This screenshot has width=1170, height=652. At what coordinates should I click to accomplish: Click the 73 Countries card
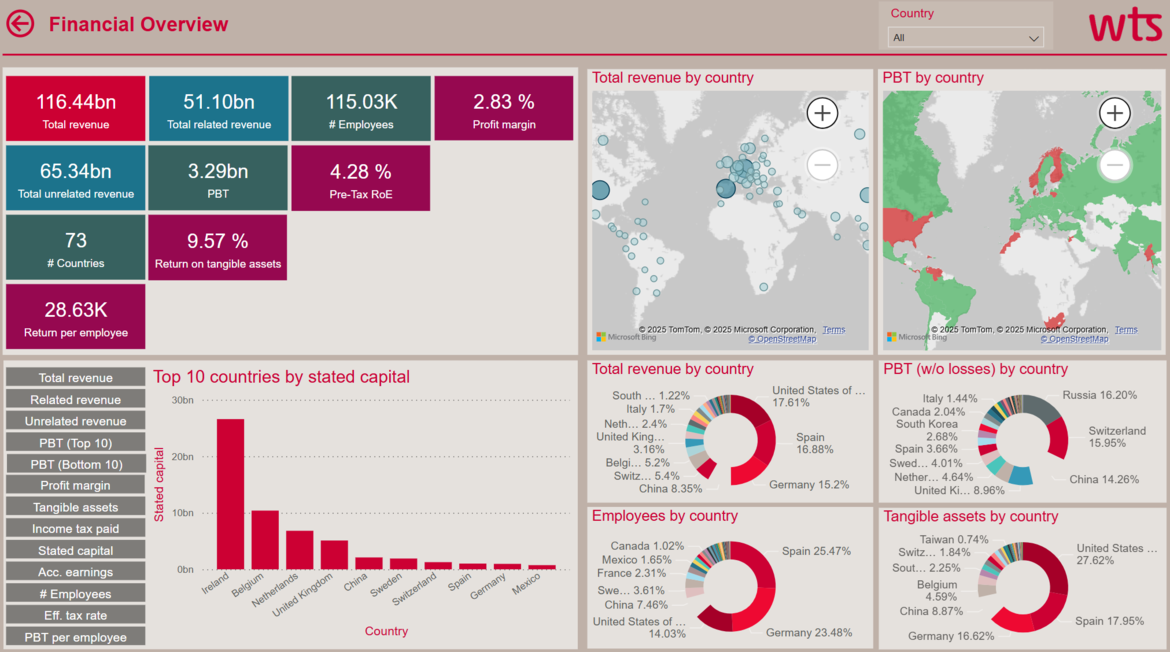click(x=75, y=248)
